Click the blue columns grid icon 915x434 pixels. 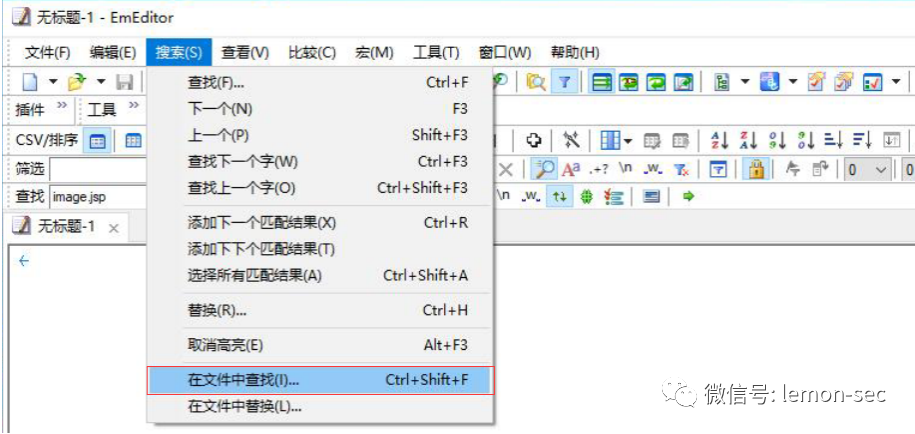610,140
